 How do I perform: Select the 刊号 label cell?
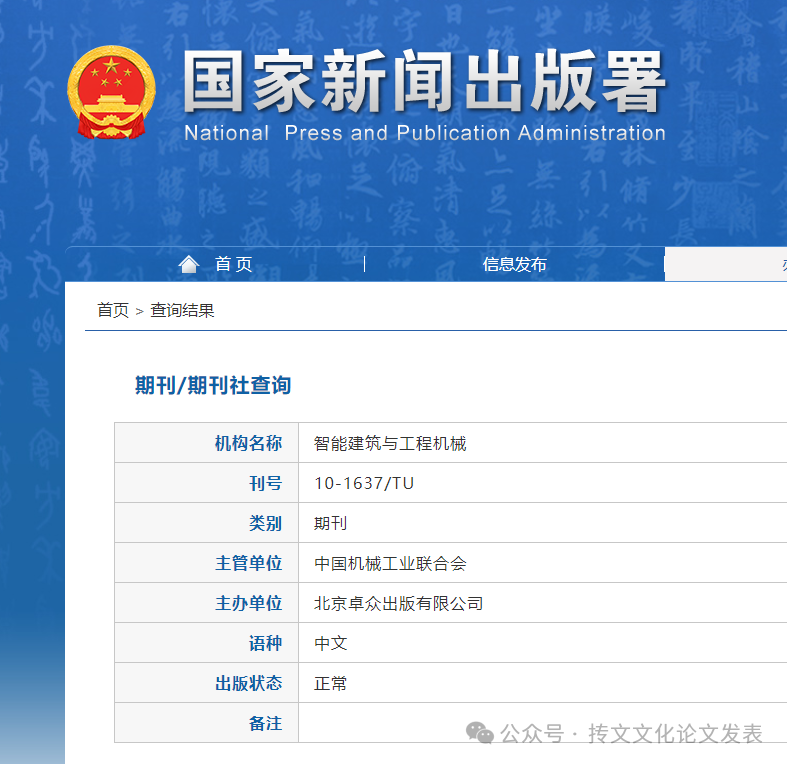[207, 483]
